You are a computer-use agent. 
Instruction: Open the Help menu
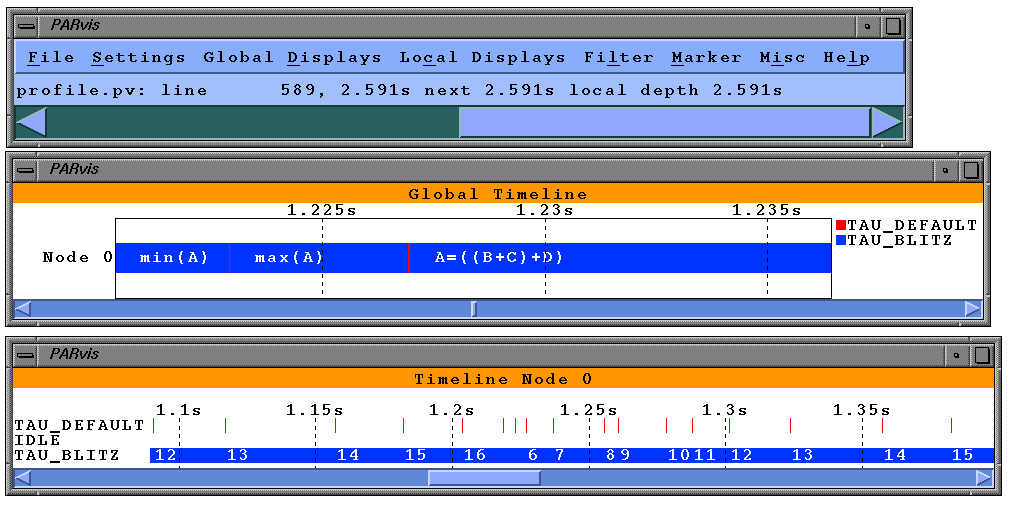pos(846,58)
